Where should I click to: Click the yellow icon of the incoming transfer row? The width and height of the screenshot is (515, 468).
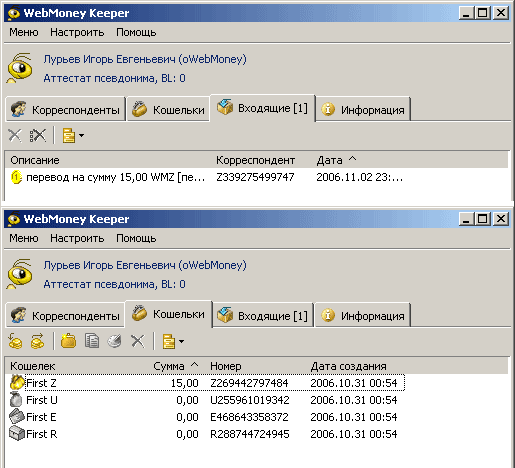(x=16, y=177)
